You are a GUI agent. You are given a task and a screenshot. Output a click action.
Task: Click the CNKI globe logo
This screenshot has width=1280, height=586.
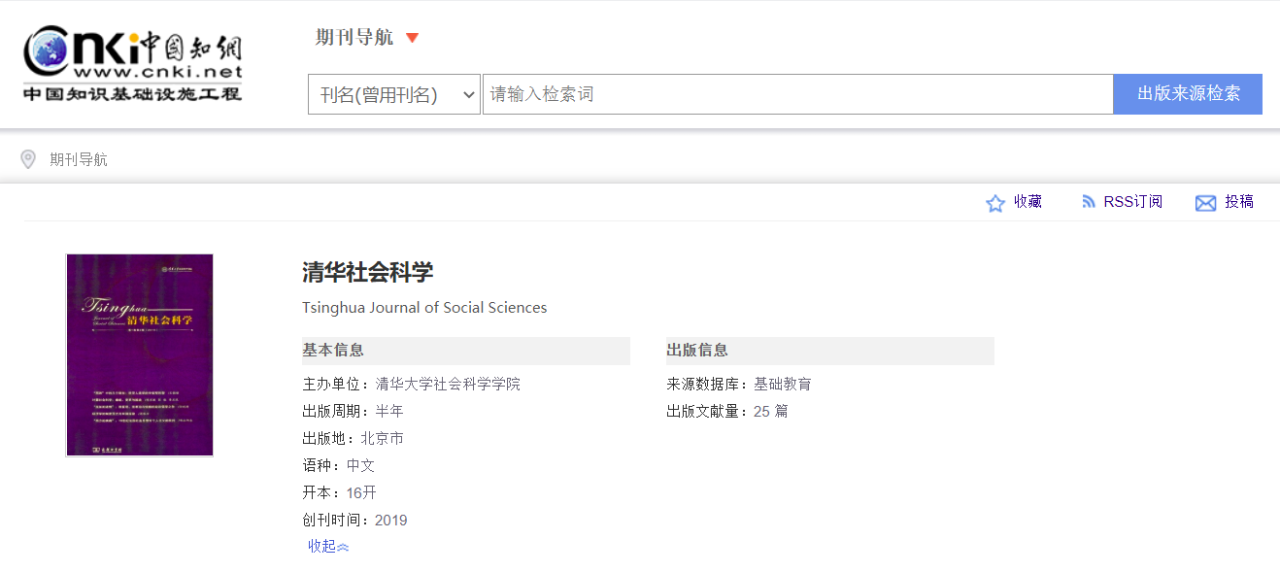click(x=50, y=52)
